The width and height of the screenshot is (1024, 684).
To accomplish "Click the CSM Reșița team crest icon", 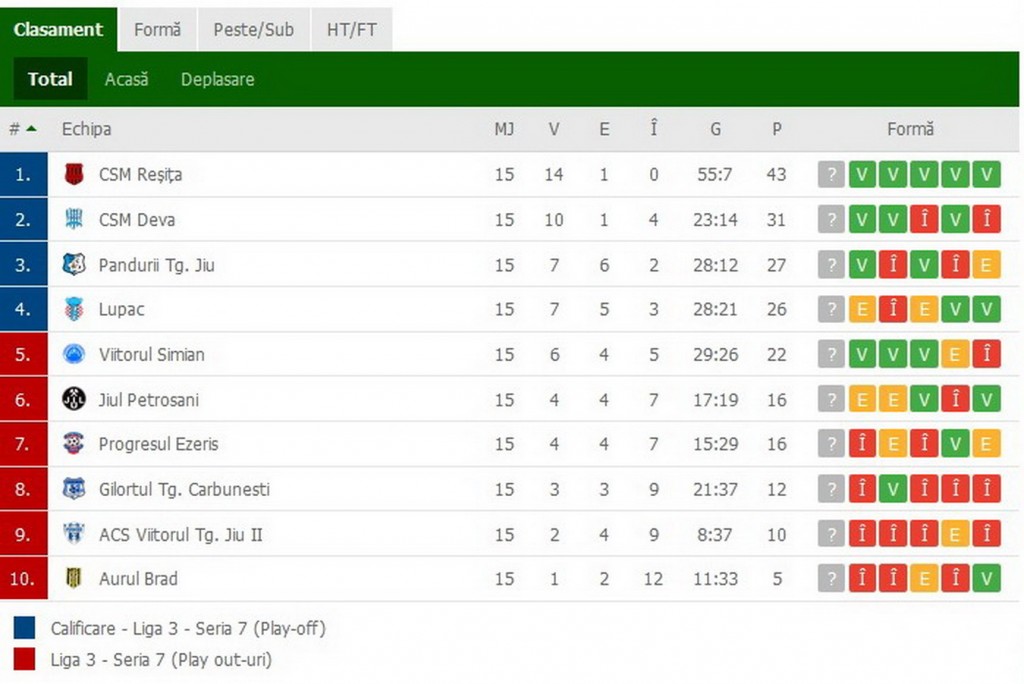I will click(74, 174).
